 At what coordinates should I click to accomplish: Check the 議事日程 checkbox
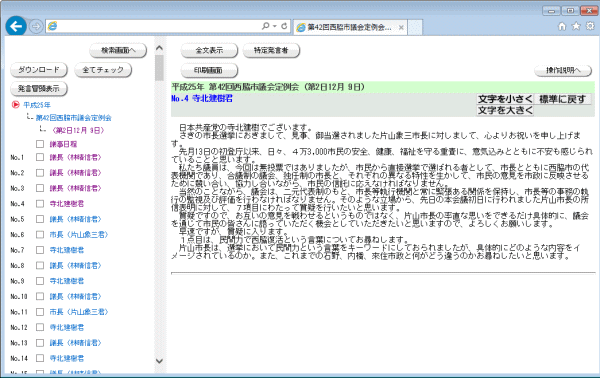40,144
